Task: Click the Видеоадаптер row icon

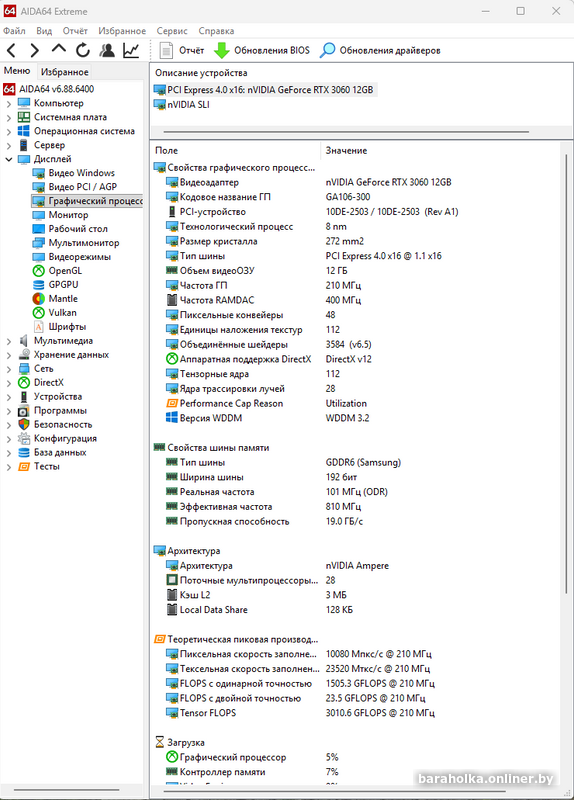Action: (172, 182)
